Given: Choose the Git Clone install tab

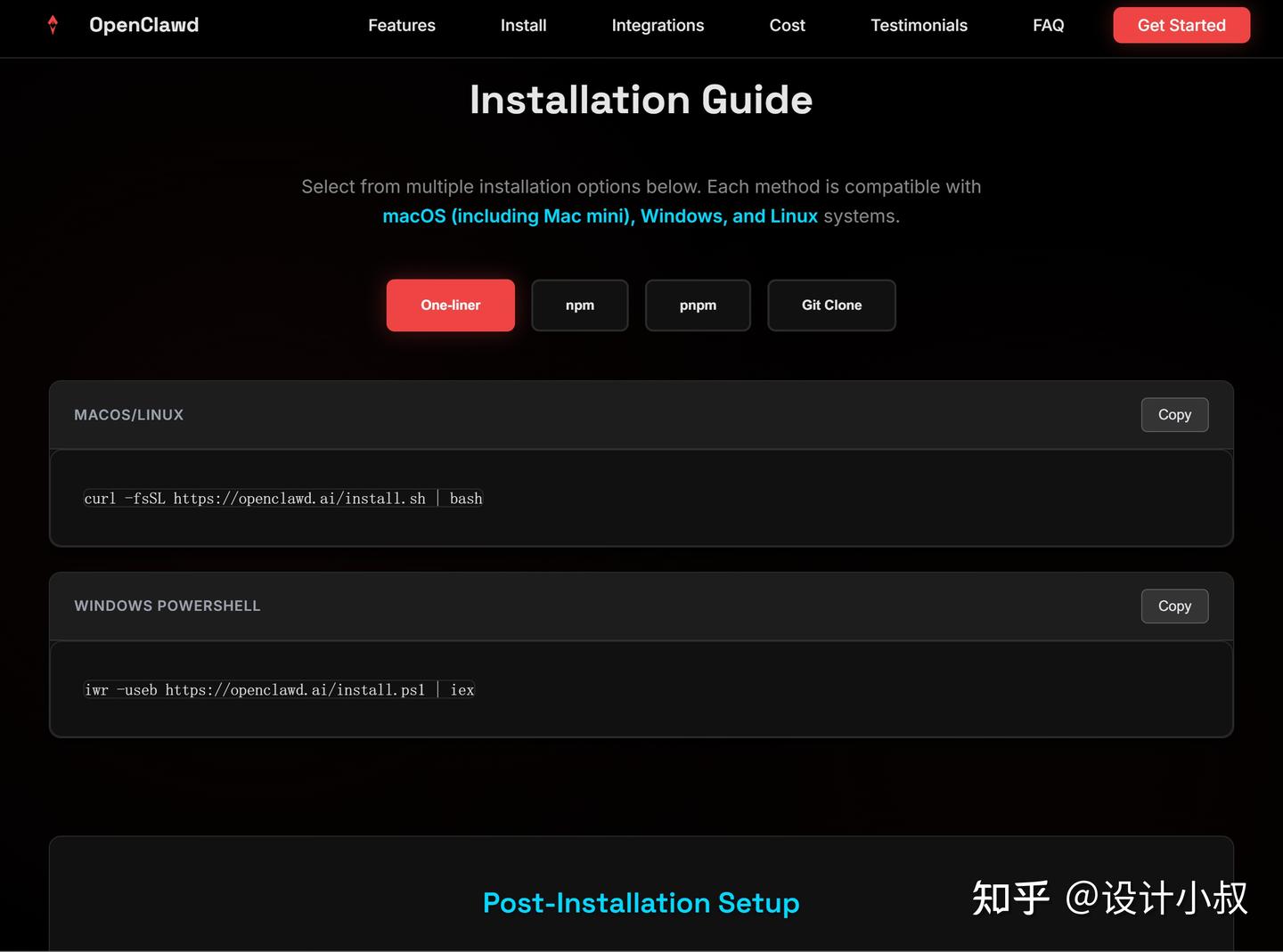Looking at the screenshot, I should (x=831, y=305).
